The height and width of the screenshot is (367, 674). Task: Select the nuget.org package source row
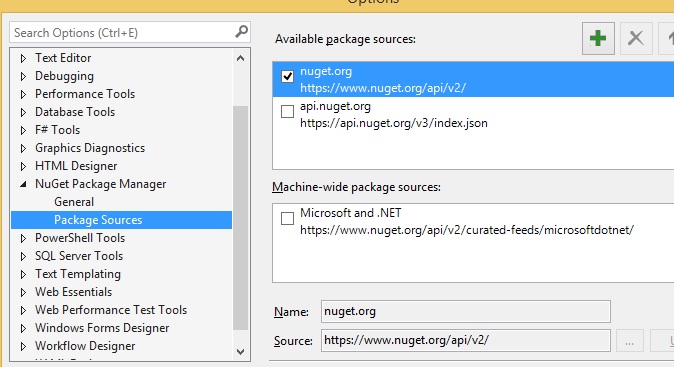(473, 79)
